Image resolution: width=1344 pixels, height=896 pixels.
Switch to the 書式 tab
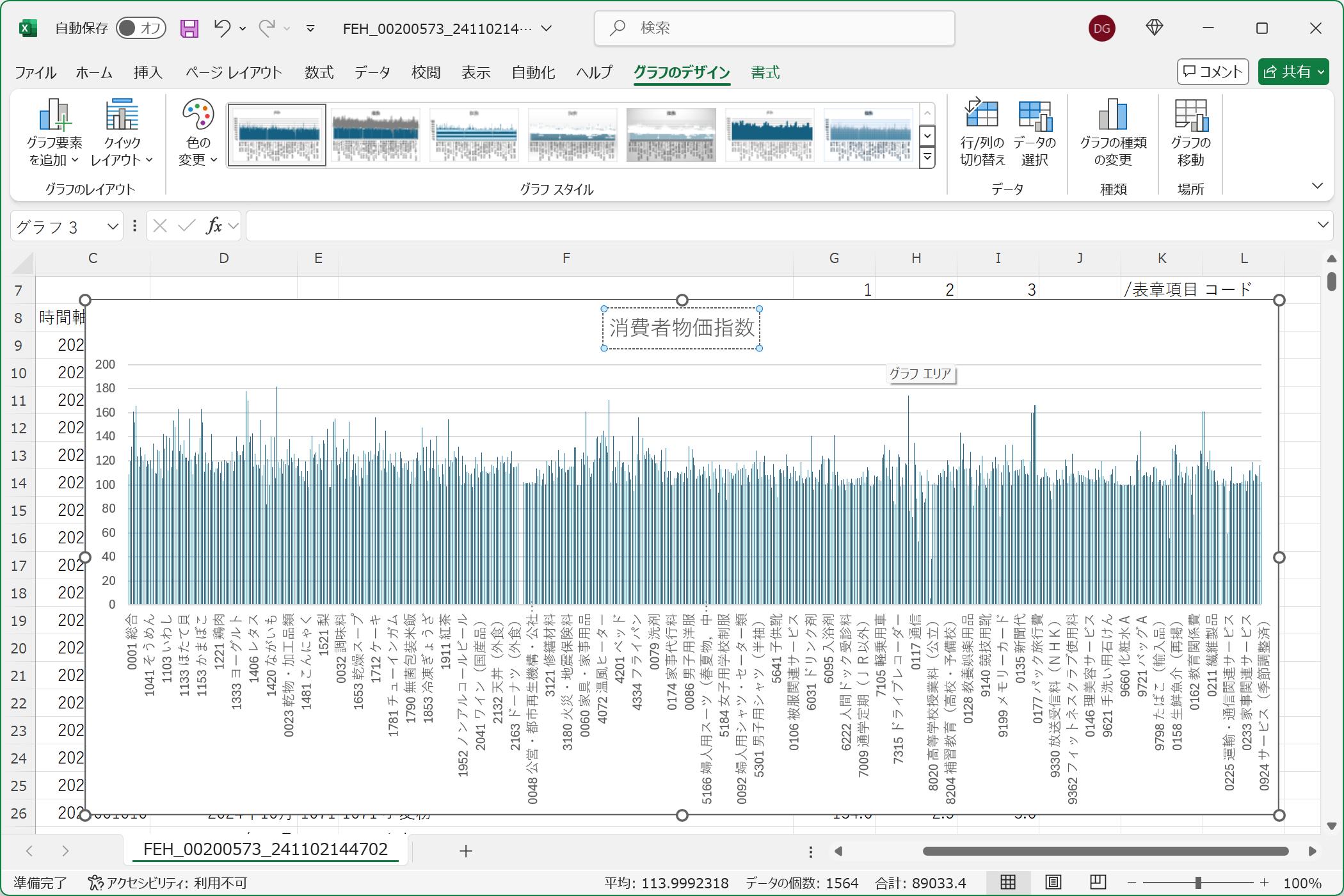tap(765, 72)
